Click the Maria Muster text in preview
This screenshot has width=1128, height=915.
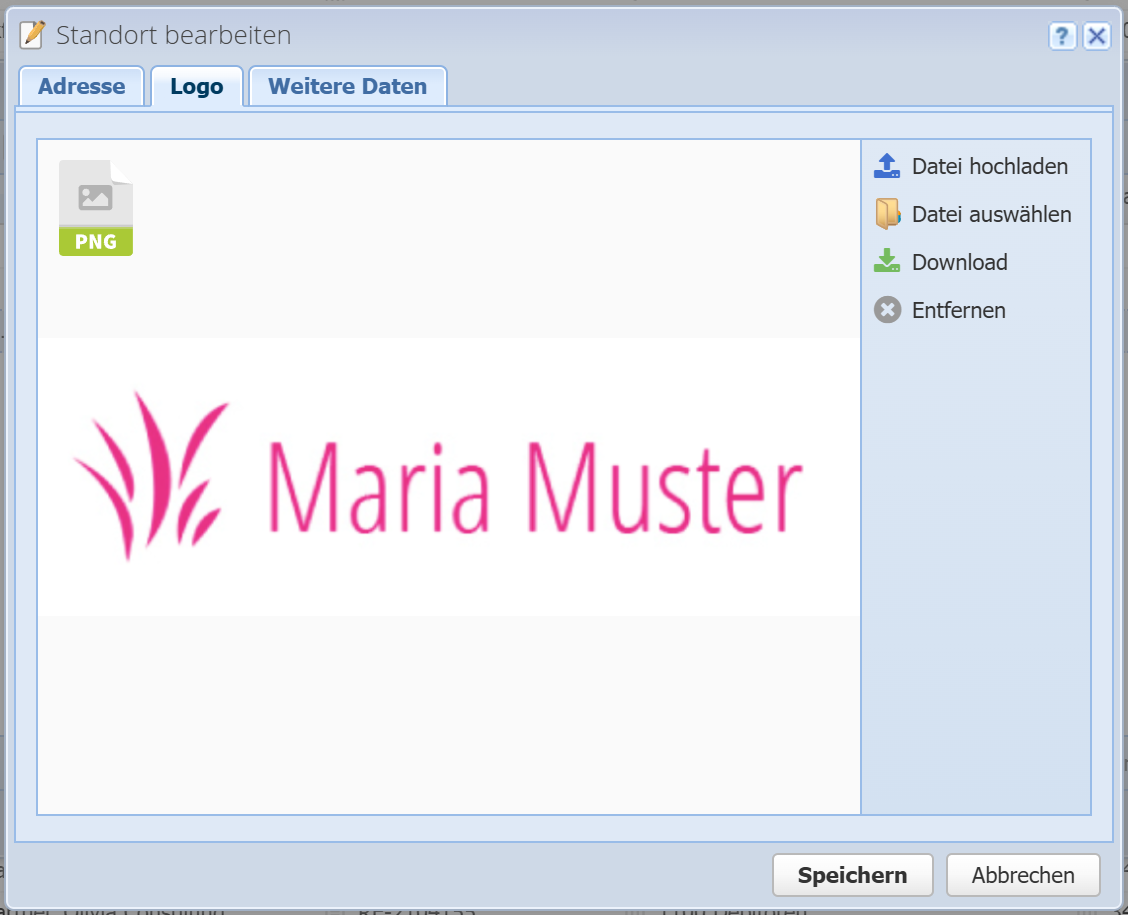535,487
